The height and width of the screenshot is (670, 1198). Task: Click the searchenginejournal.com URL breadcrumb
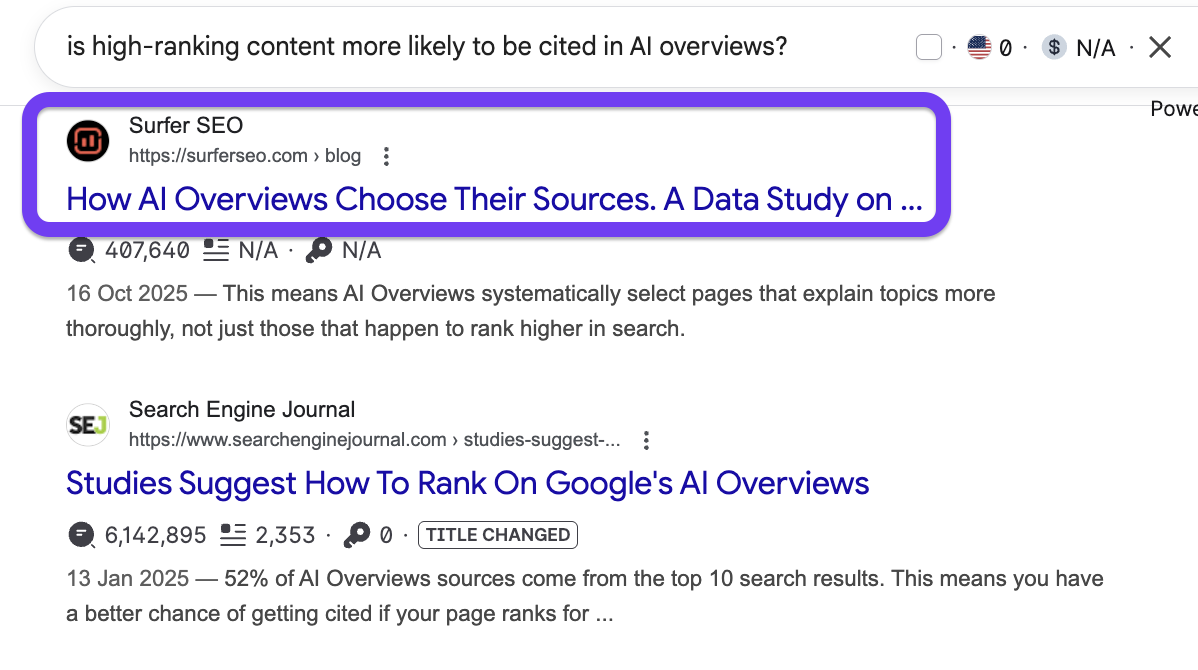pyautogui.click(x=375, y=440)
